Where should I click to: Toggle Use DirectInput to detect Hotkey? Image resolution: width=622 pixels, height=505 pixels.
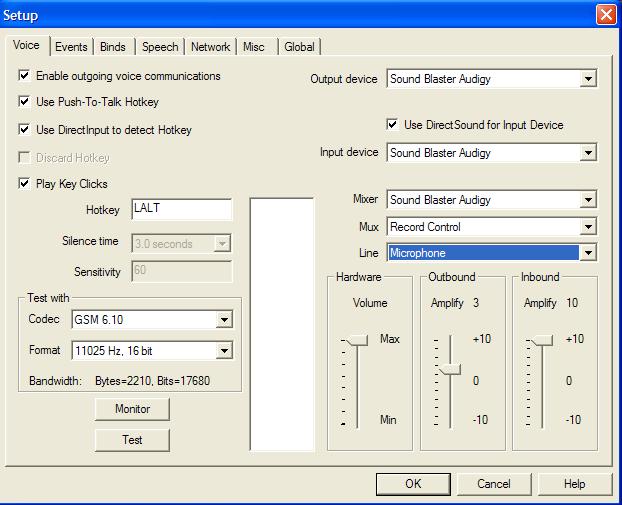coord(25,130)
